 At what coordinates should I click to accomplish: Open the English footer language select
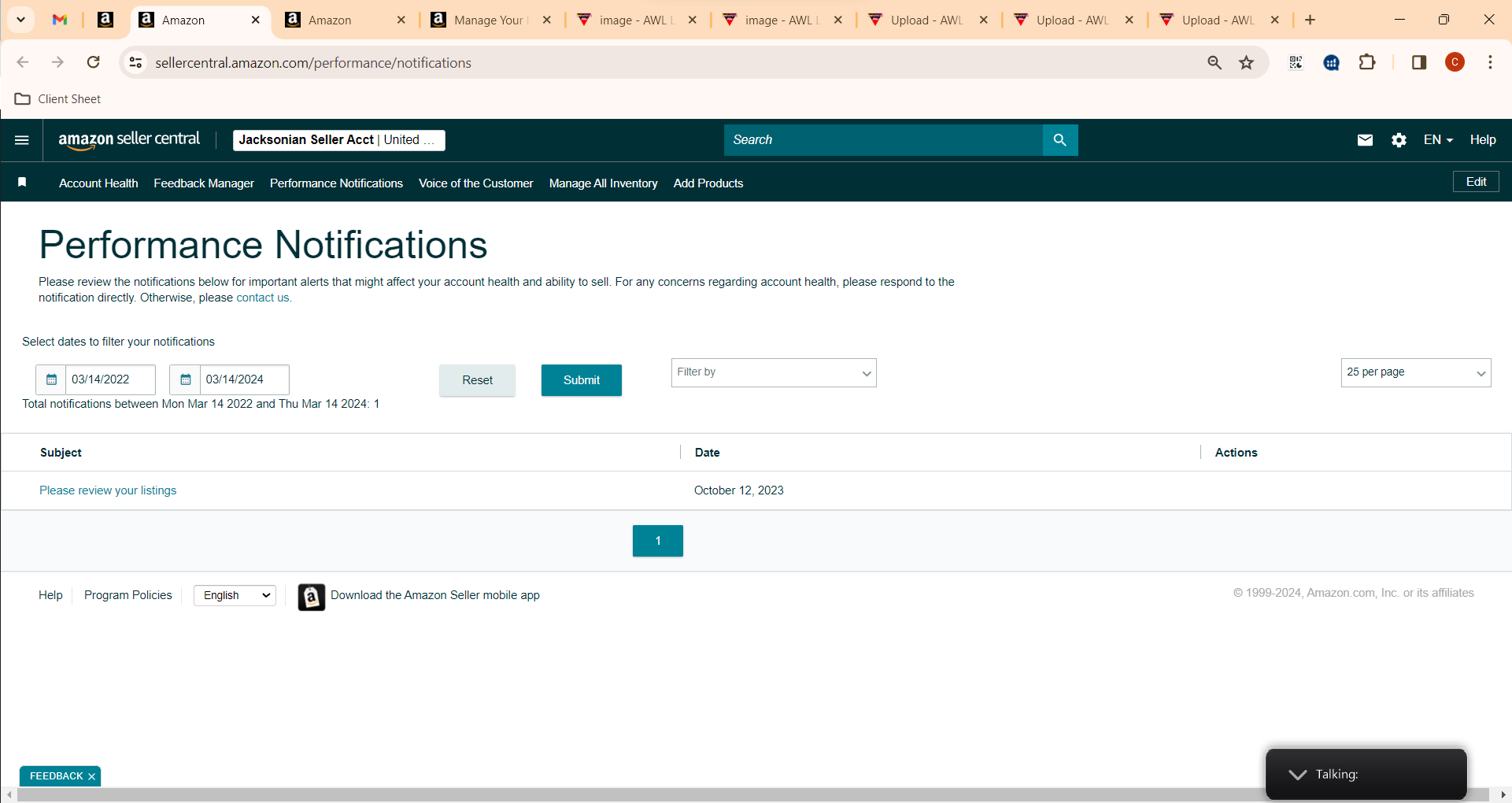point(235,595)
